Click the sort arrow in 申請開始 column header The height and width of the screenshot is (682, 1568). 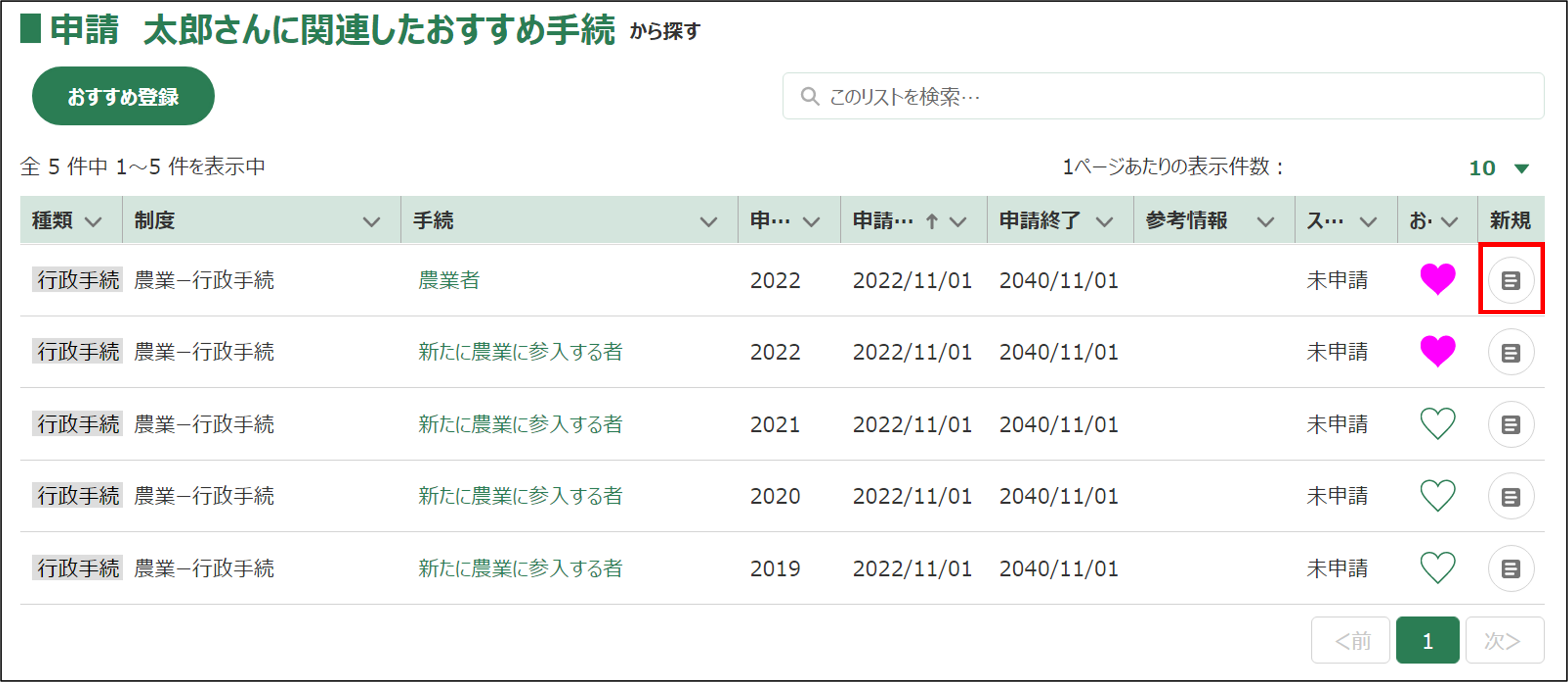point(931,221)
